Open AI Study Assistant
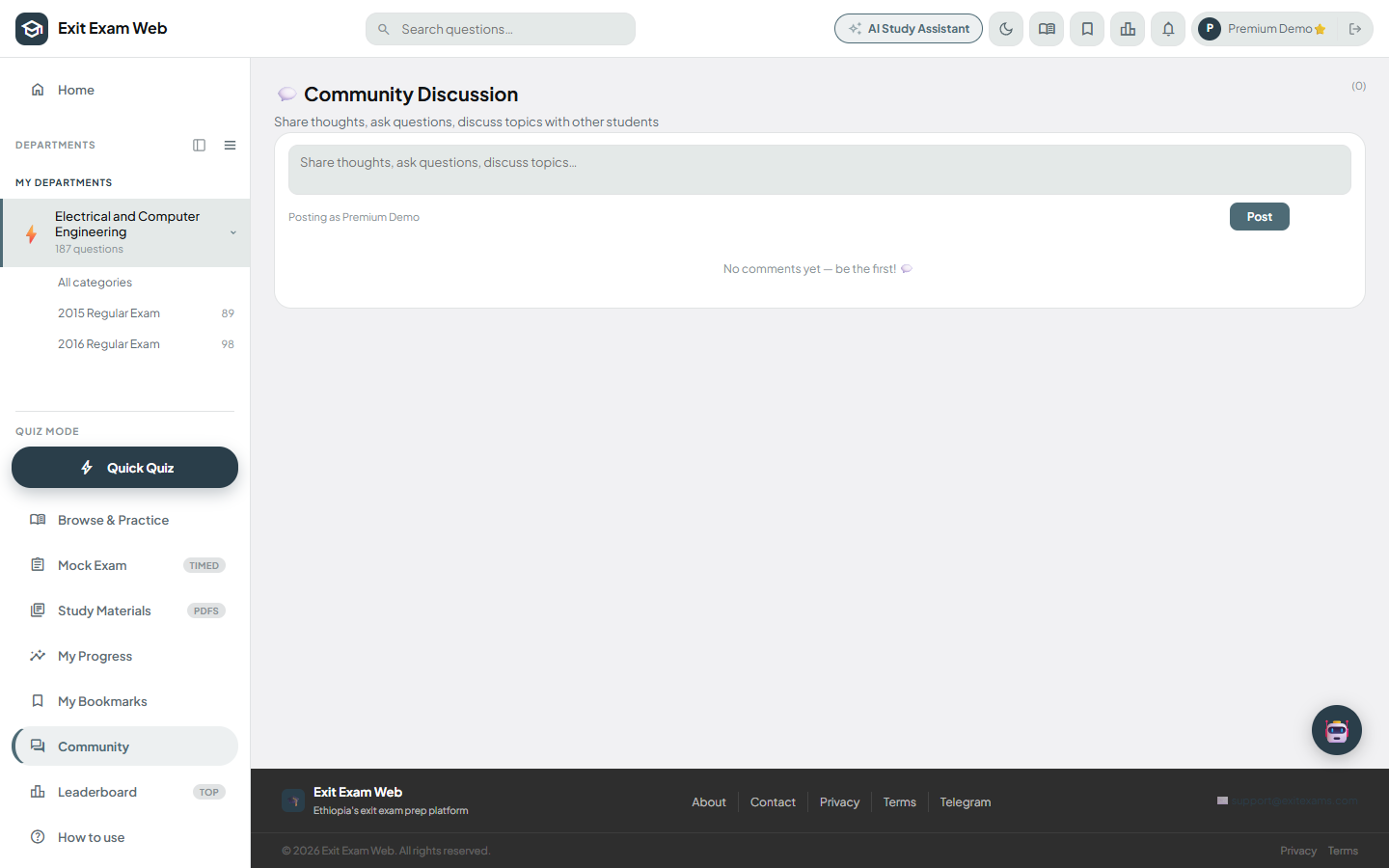Viewport: 1389px width, 868px height. pyautogui.click(x=909, y=29)
